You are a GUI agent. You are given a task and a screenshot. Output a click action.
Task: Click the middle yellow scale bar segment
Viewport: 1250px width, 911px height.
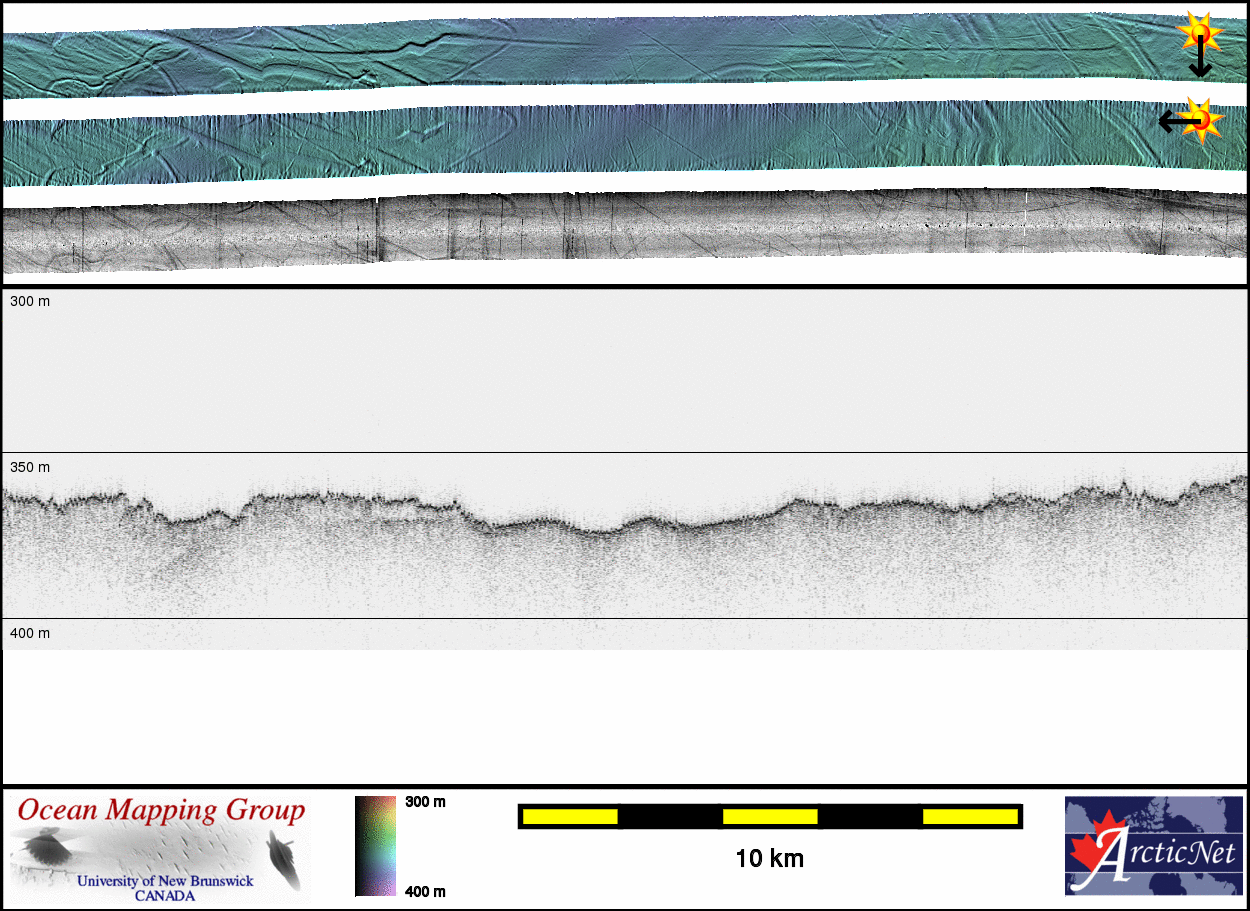(x=769, y=817)
